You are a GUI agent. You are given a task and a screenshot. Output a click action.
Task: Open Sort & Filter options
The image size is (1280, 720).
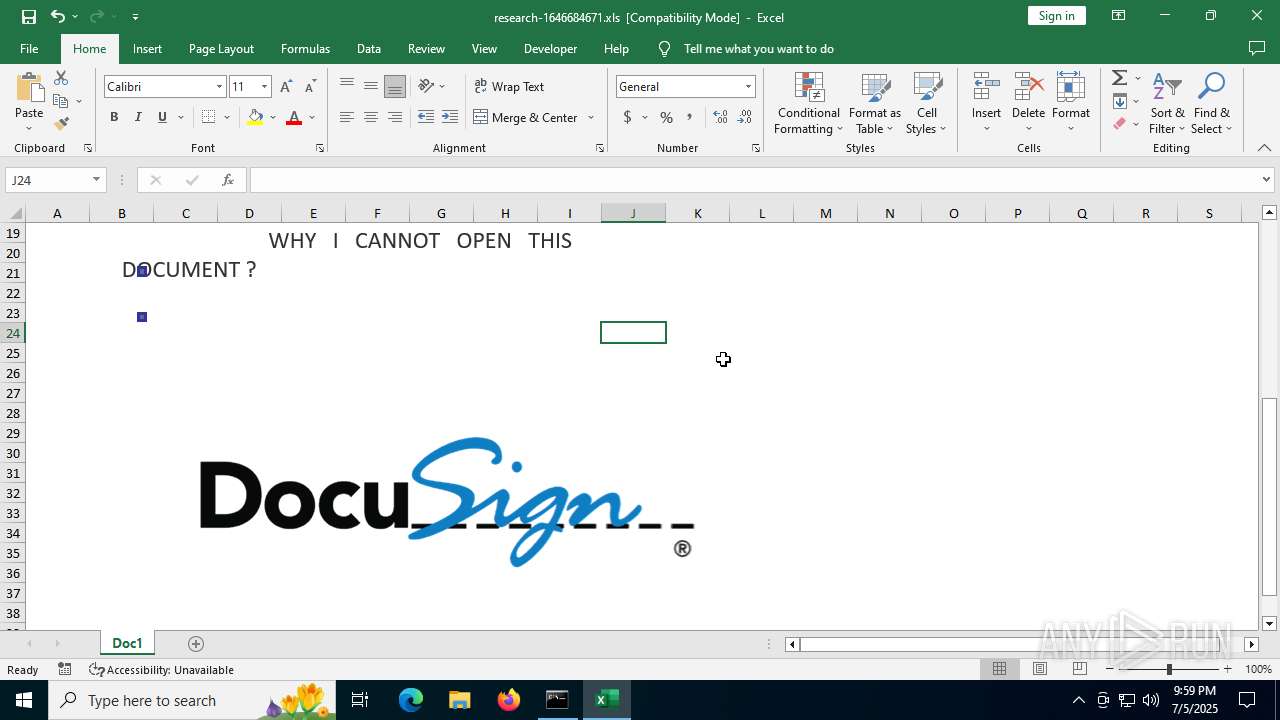(x=1167, y=103)
